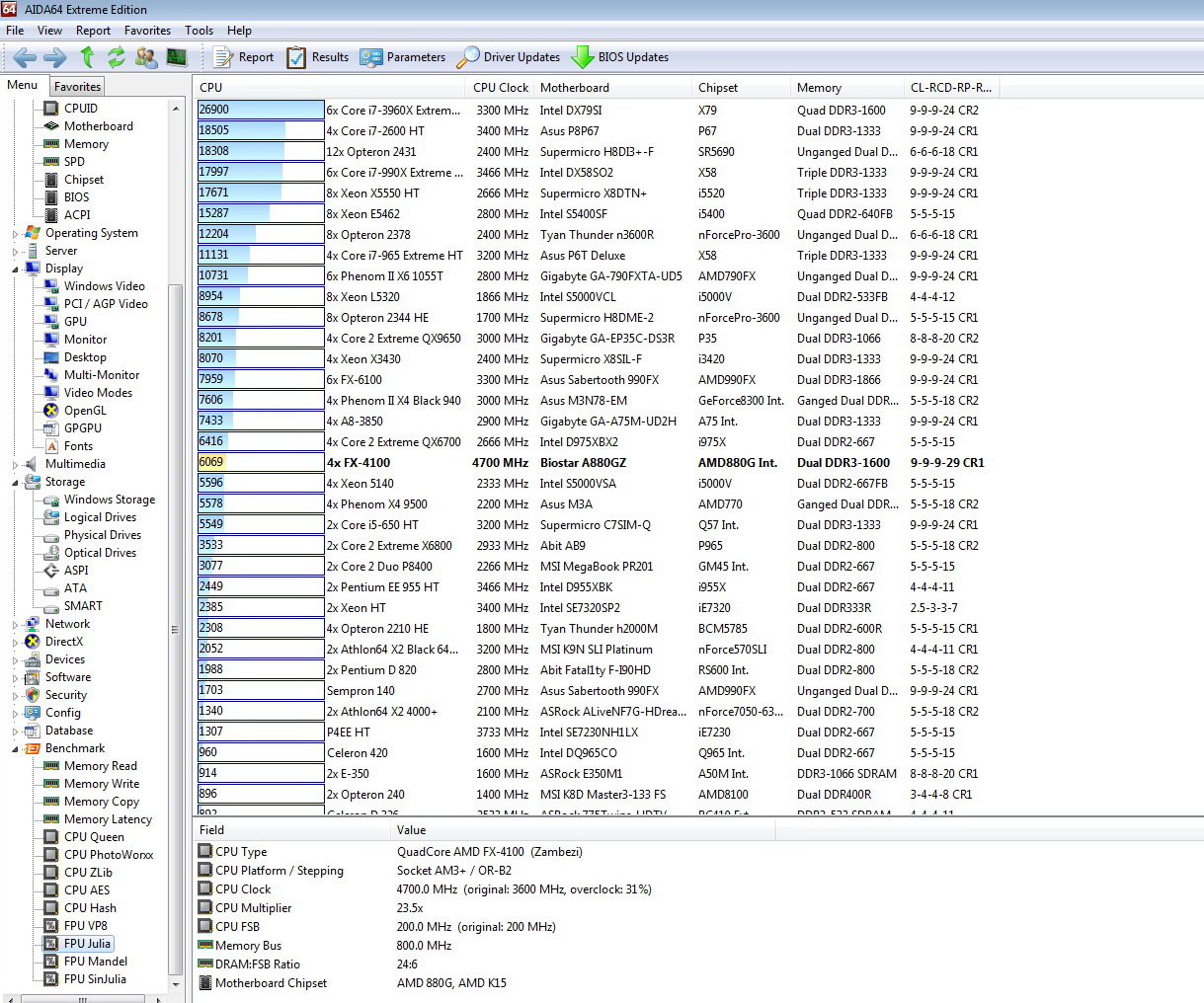Switch to the Favorites tab
Screen dimensions: 1204x1003
point(77,87)
